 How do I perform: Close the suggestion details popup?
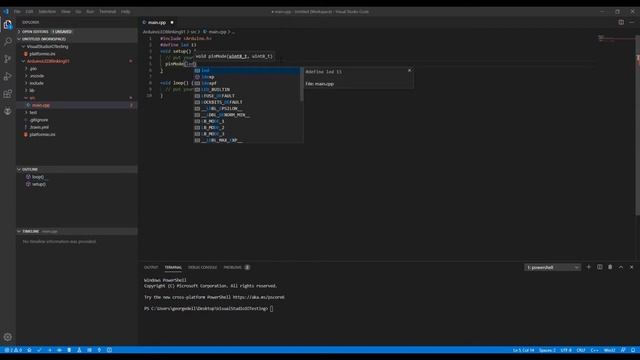(409, 70)
